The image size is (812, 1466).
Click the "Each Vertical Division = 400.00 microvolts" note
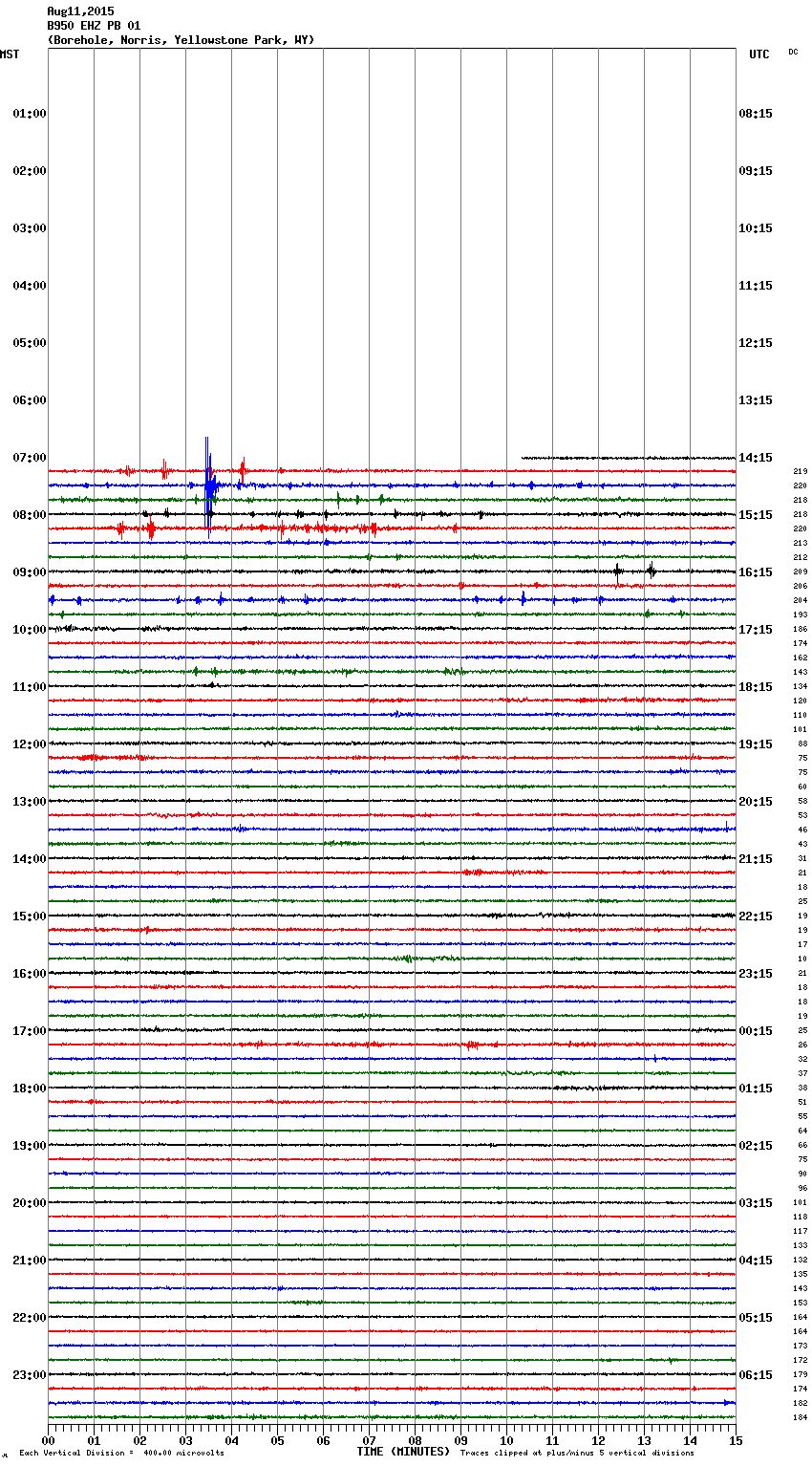[121, 1454]
